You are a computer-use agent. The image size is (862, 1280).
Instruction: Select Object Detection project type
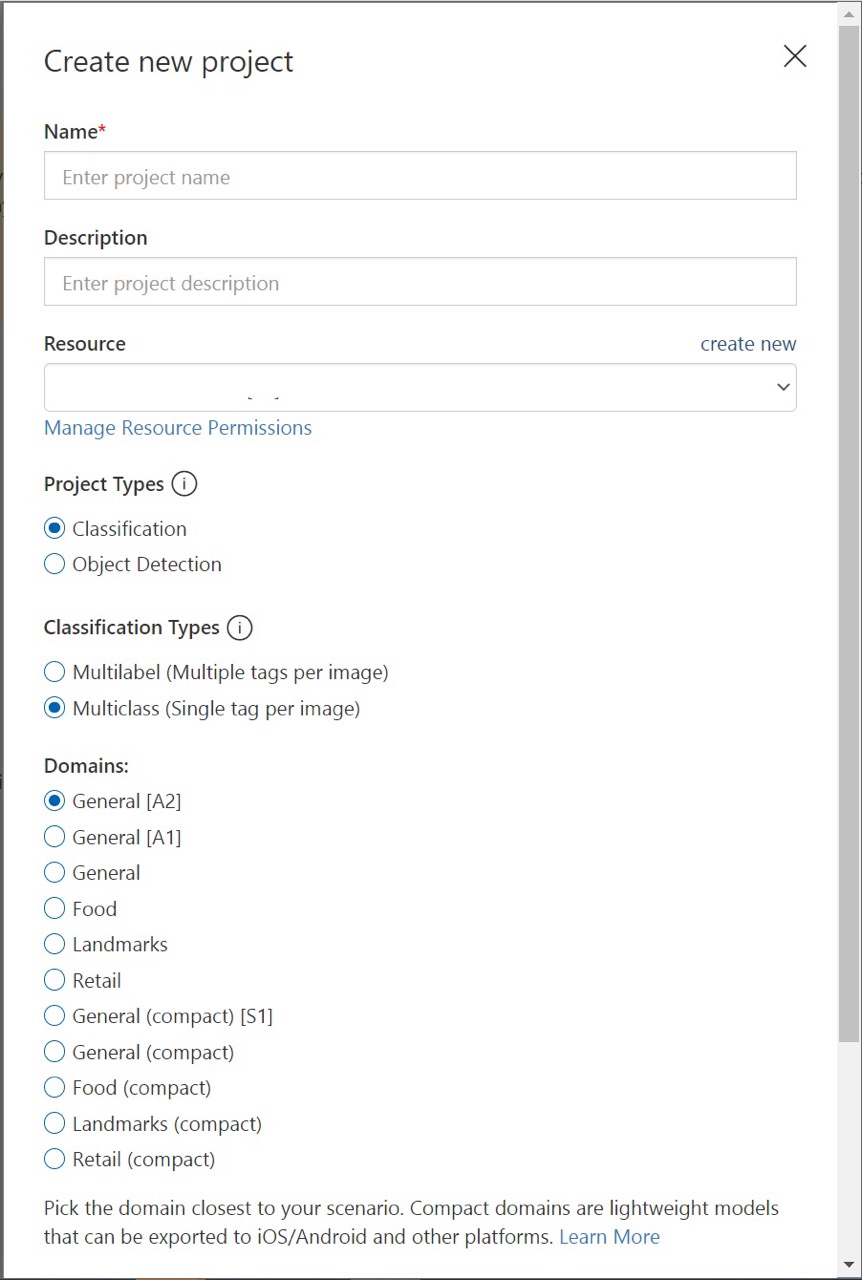(55, 565)
